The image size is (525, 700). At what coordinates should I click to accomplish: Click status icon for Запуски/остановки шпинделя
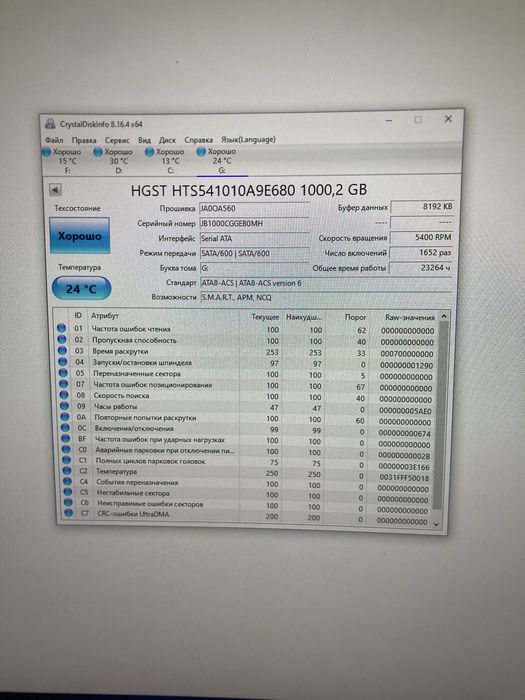click(62, 362)
